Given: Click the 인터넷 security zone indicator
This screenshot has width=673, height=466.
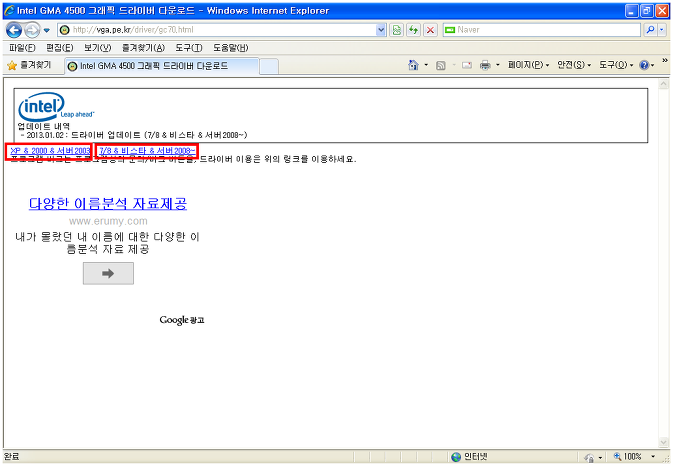Looking at the screenshot, I should pos(470,457).
